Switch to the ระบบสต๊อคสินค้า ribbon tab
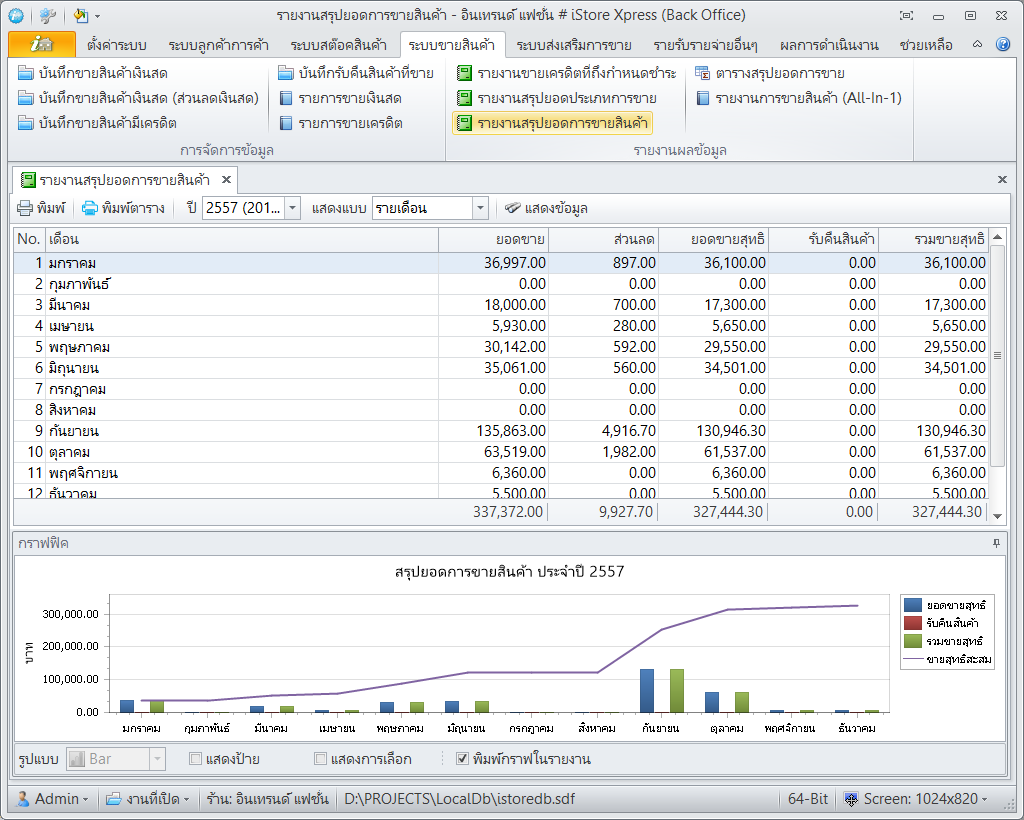 point(338,45)
